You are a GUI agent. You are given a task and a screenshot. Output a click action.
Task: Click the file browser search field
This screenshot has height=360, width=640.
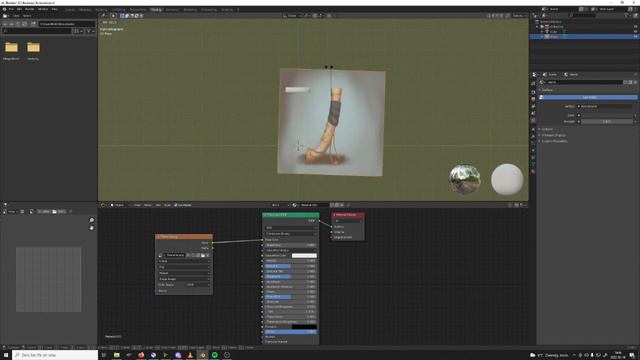[x=38, y=31]
